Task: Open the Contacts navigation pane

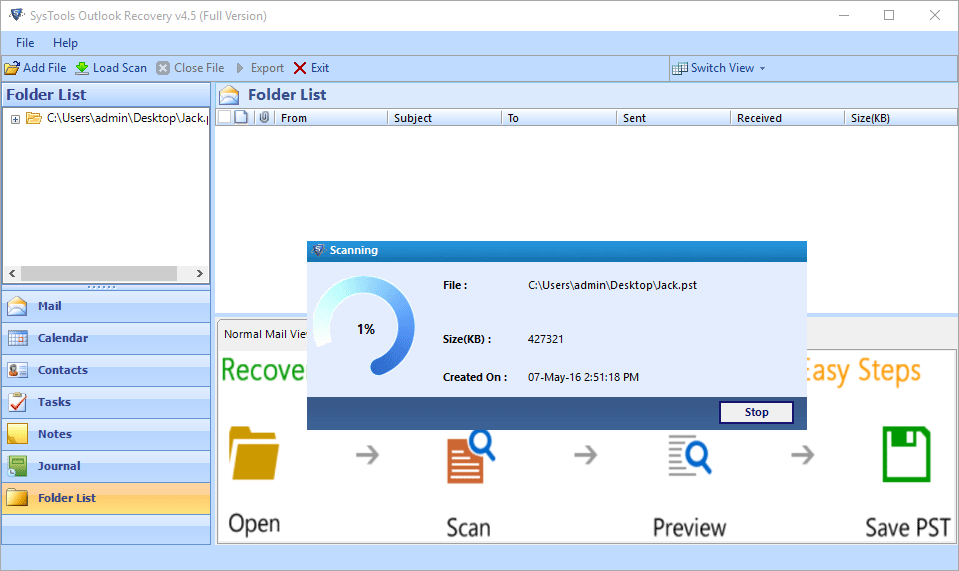Action: click(106, 370)
